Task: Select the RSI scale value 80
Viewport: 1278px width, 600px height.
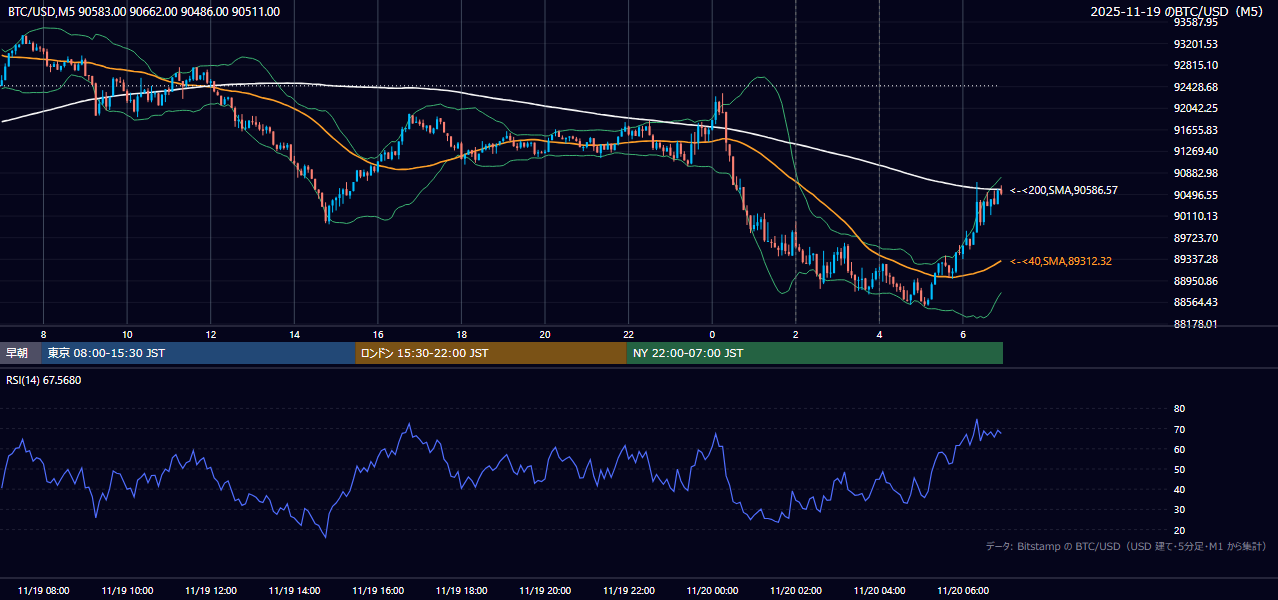Action: (1179, 409)
